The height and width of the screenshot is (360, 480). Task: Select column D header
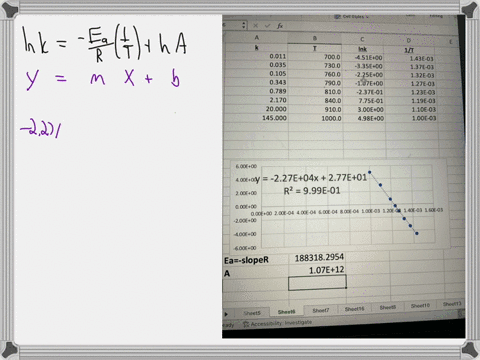pos(409,40)
